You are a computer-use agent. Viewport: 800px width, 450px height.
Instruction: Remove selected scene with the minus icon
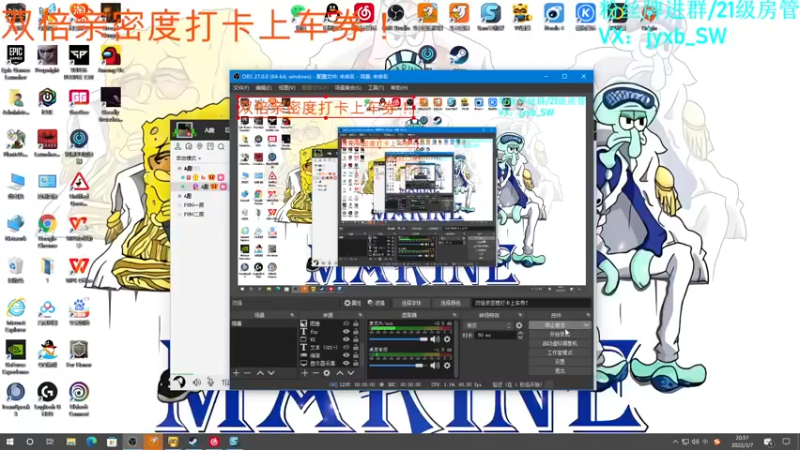tap(247, 373)
